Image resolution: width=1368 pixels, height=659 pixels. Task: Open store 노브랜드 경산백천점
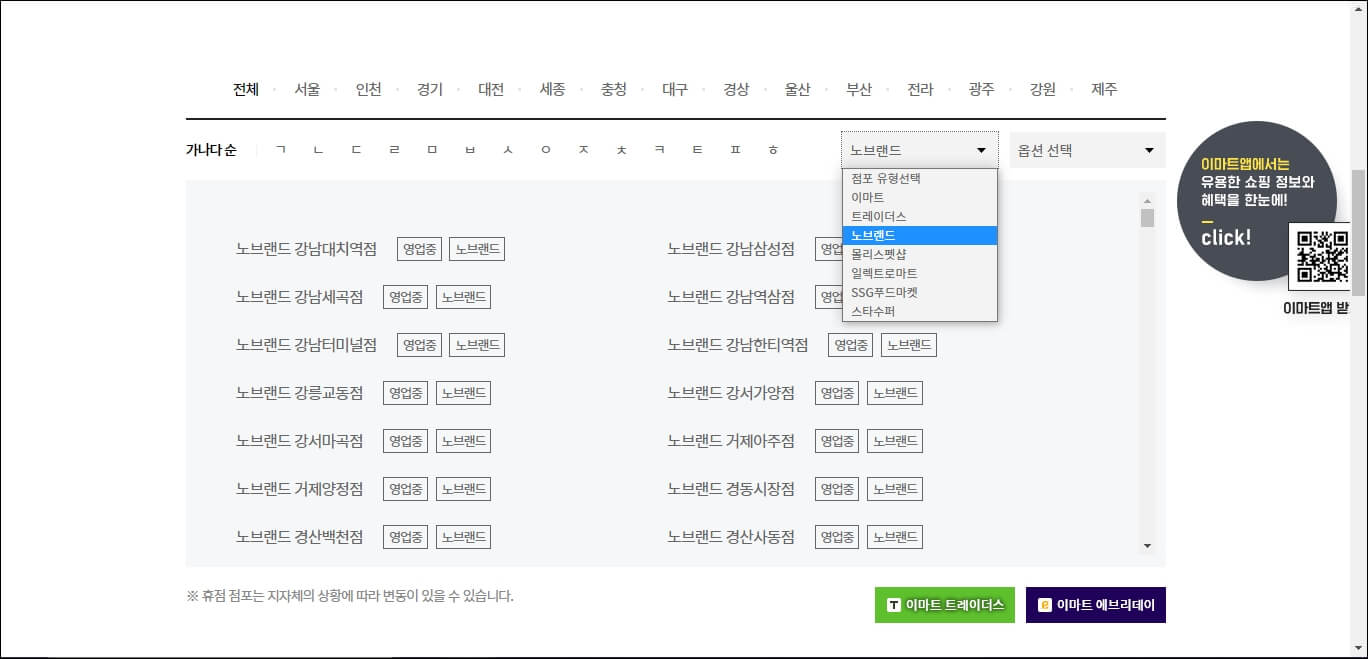tap(299, 537)
